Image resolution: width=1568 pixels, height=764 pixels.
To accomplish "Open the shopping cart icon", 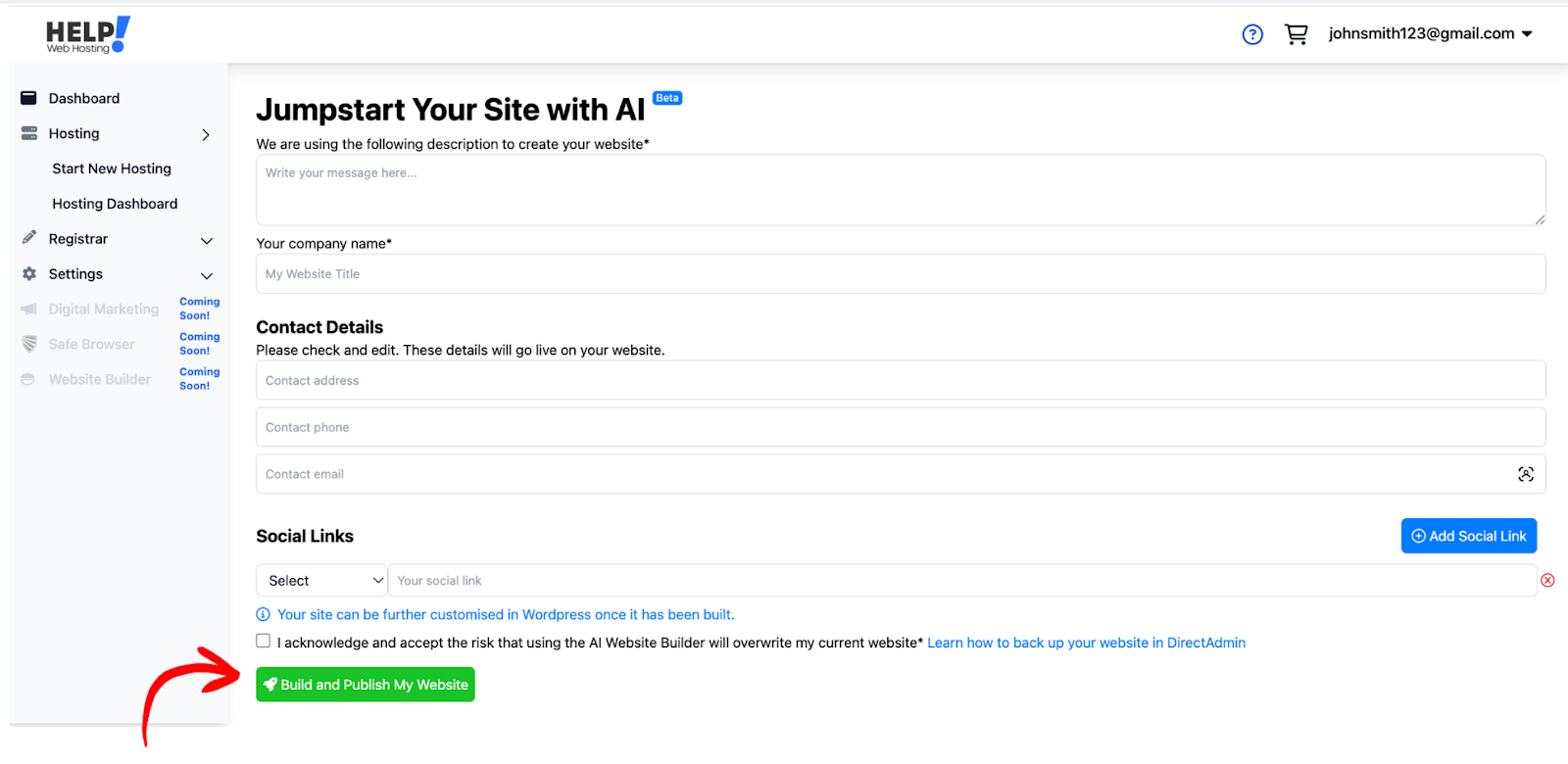I will (x=1296, y=34).
